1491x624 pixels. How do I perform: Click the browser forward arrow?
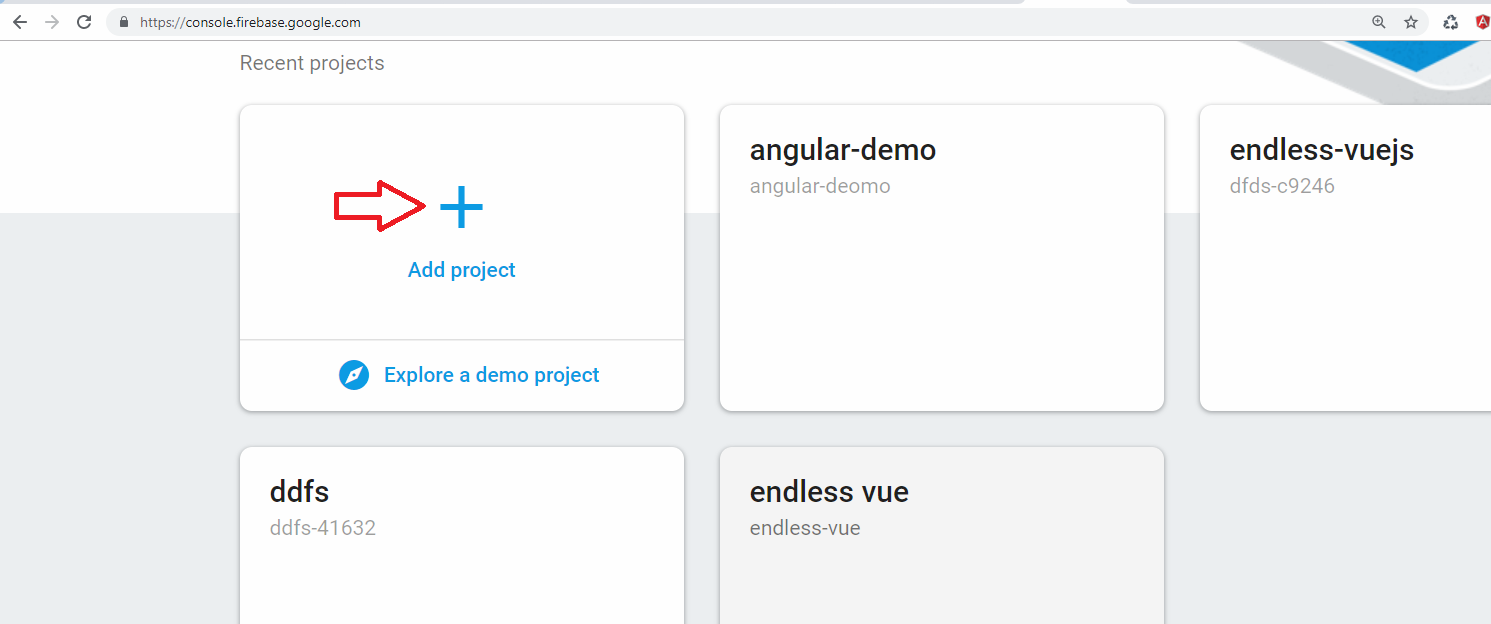[x=52, y=22]
